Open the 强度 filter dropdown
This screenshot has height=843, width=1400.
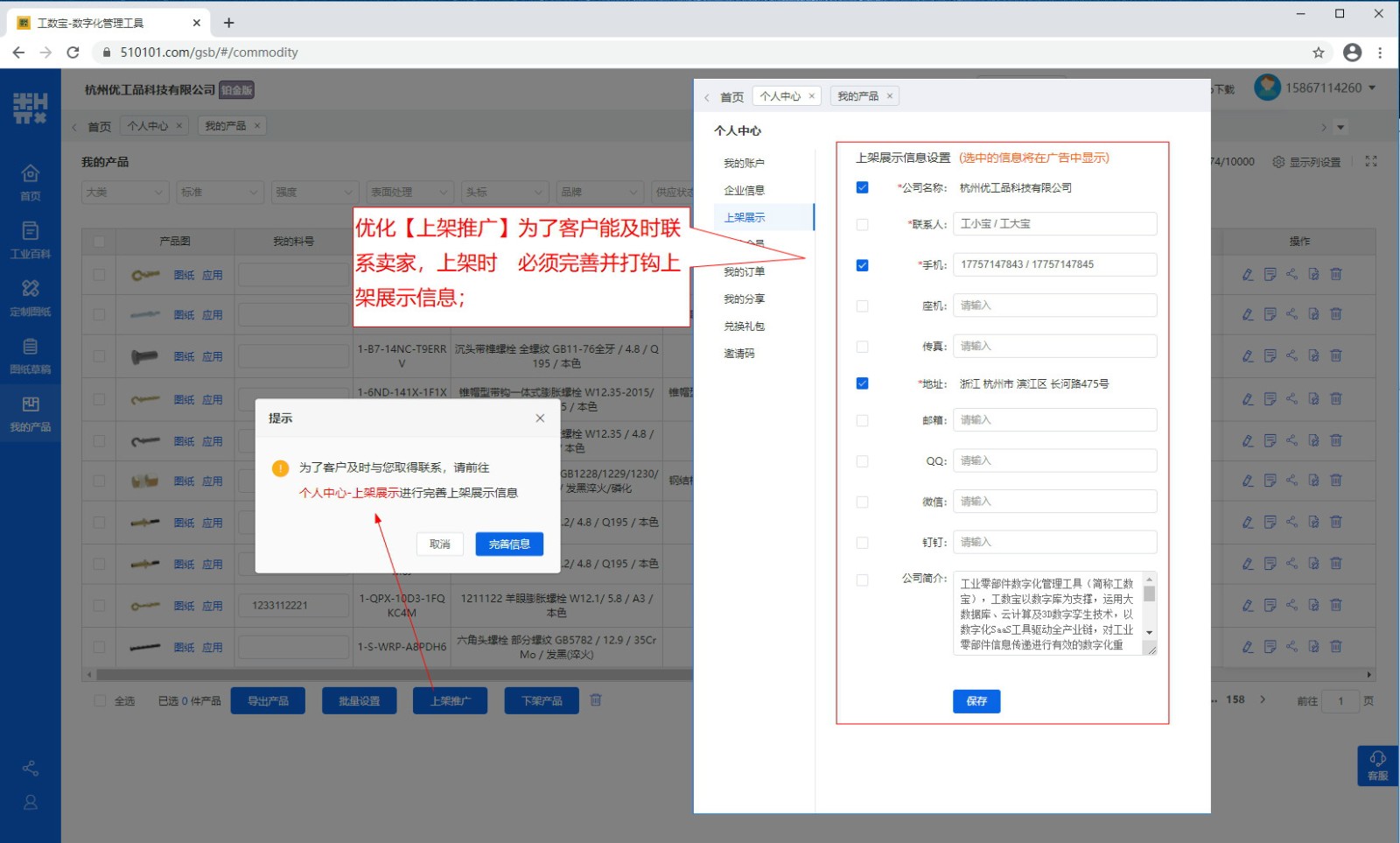pyautogui.click(x=314, y=193)
